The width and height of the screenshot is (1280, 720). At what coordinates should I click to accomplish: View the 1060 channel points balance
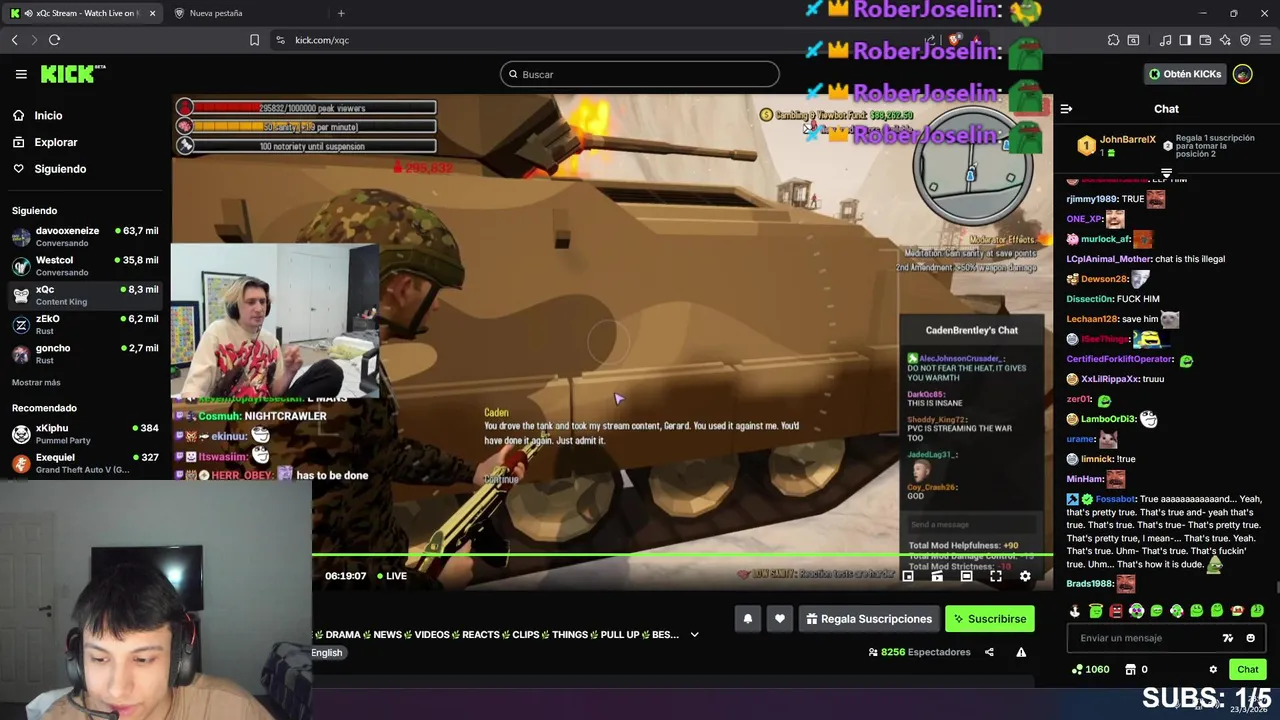[1090, 669]
